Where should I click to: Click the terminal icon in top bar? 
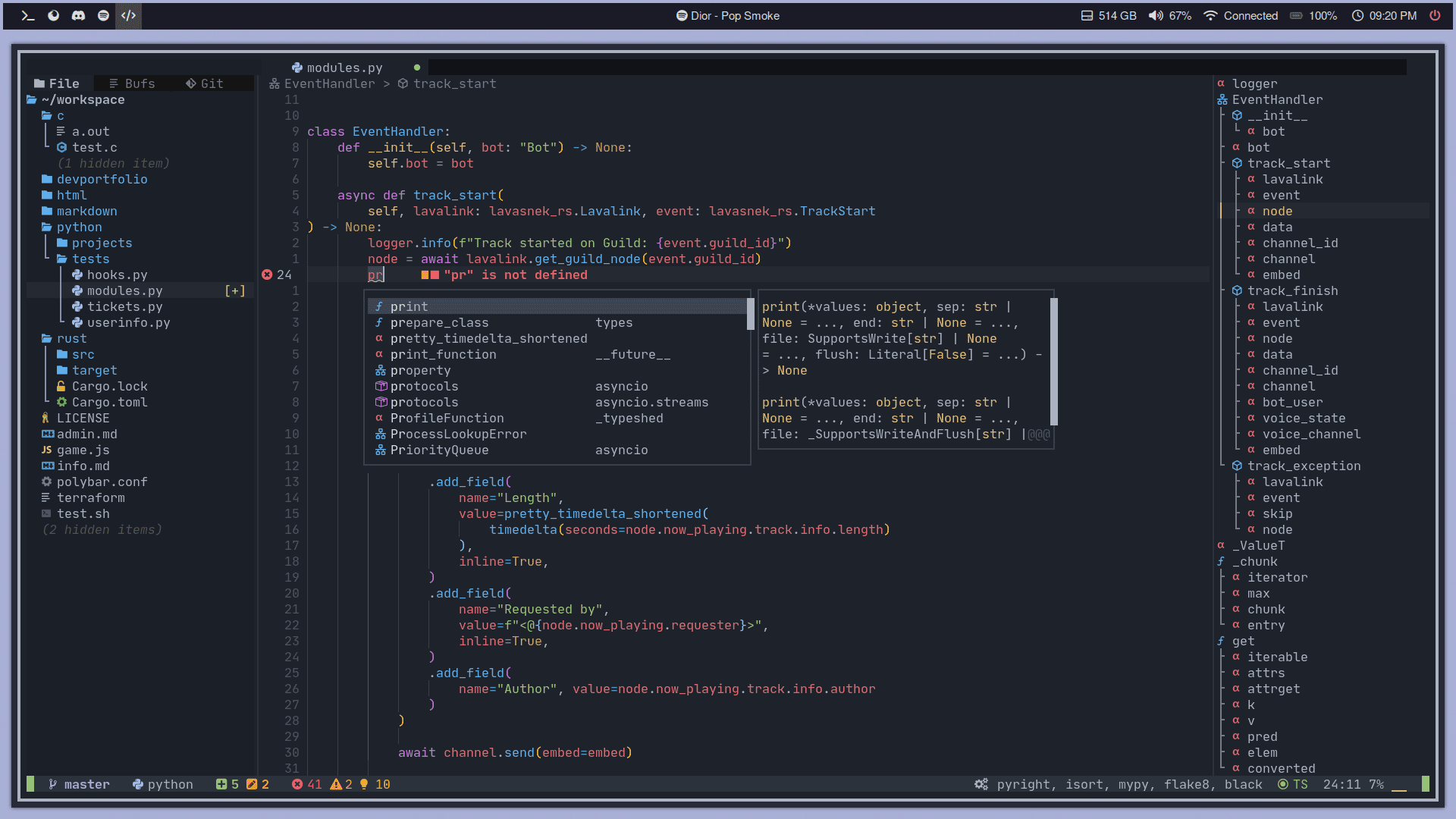tap(28, 15)
